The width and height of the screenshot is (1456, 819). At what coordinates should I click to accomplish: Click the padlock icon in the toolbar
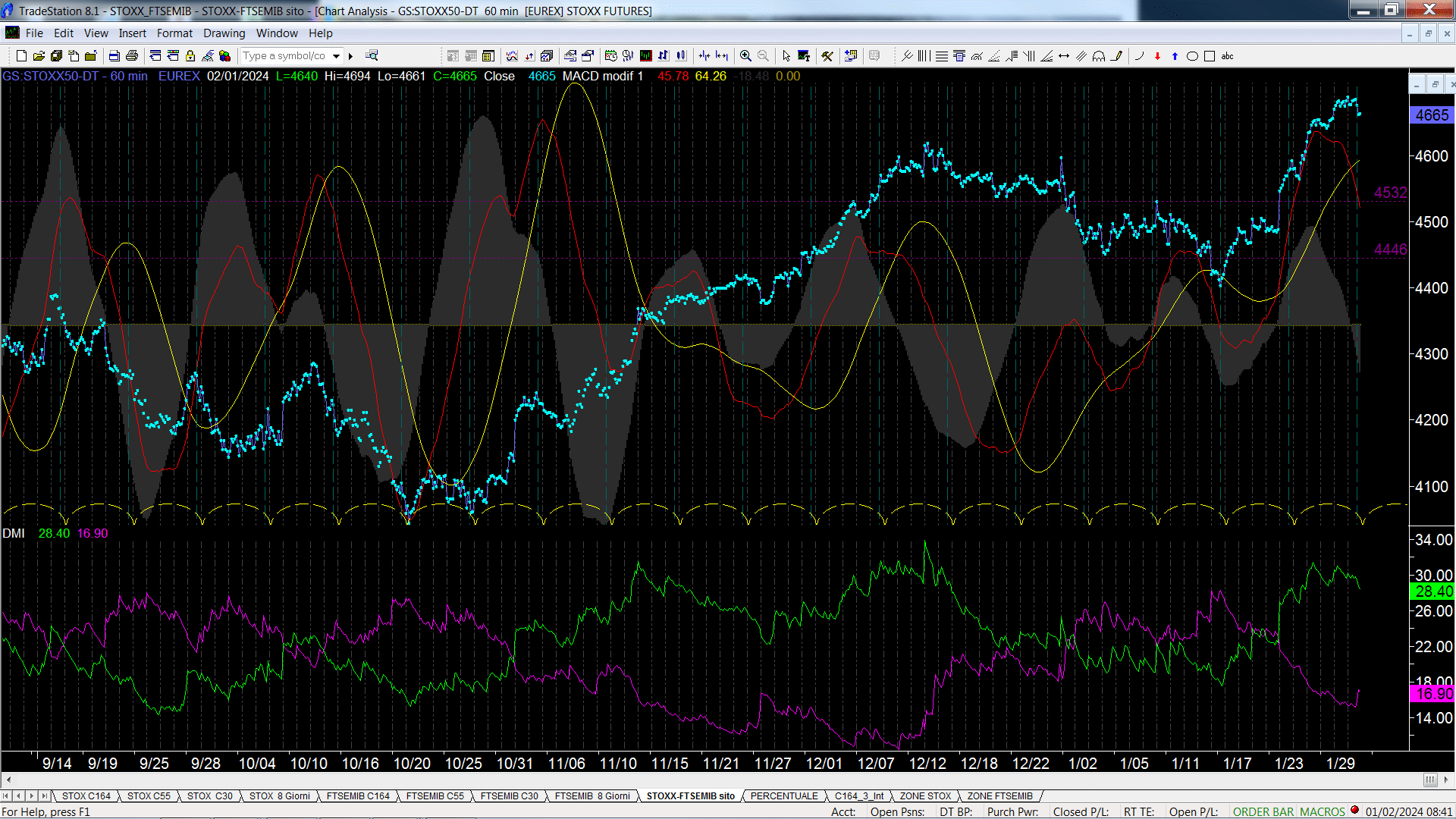[190, 56]
